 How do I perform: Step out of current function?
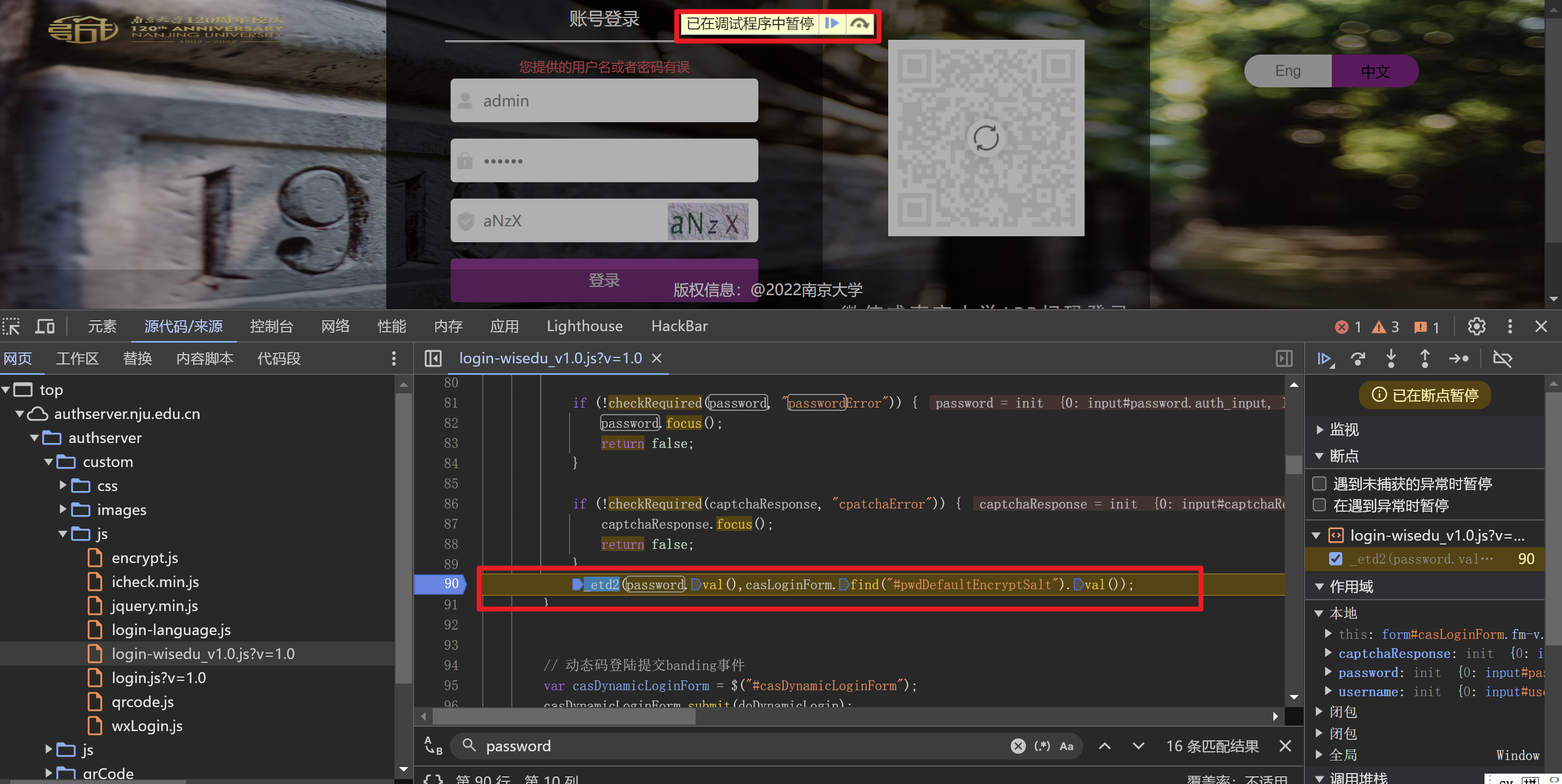(x=1425, y=358)
